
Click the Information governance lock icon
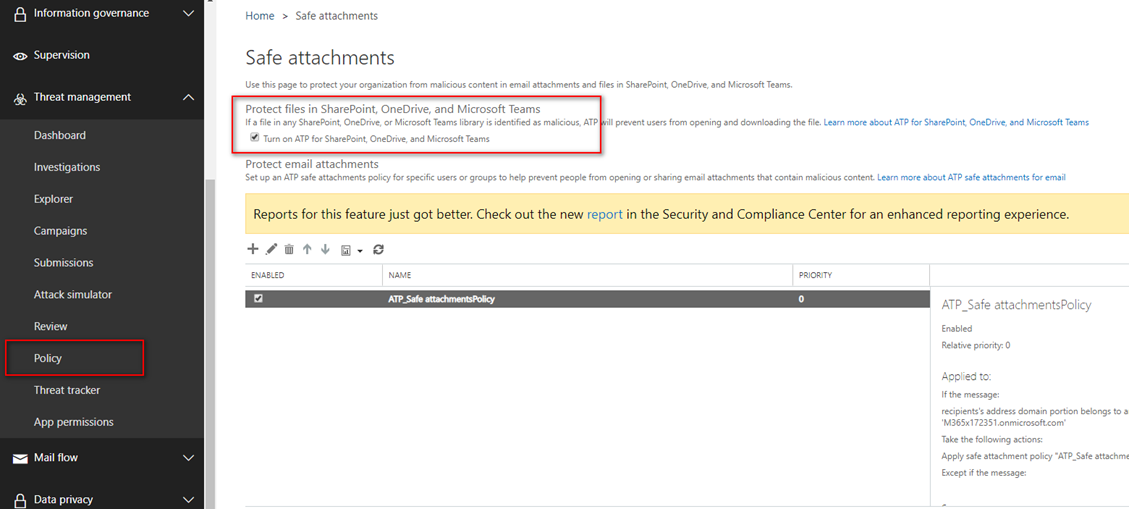pos(20,14)
